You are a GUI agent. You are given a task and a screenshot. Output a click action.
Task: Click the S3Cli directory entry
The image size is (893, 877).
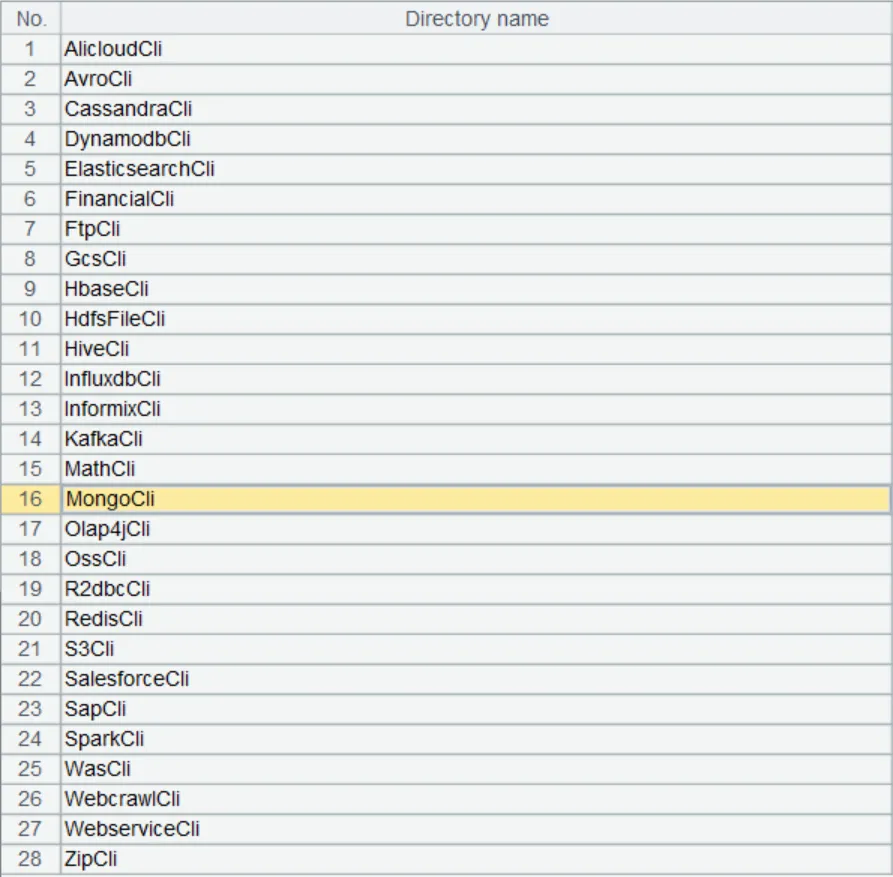[x=476, y=649]
